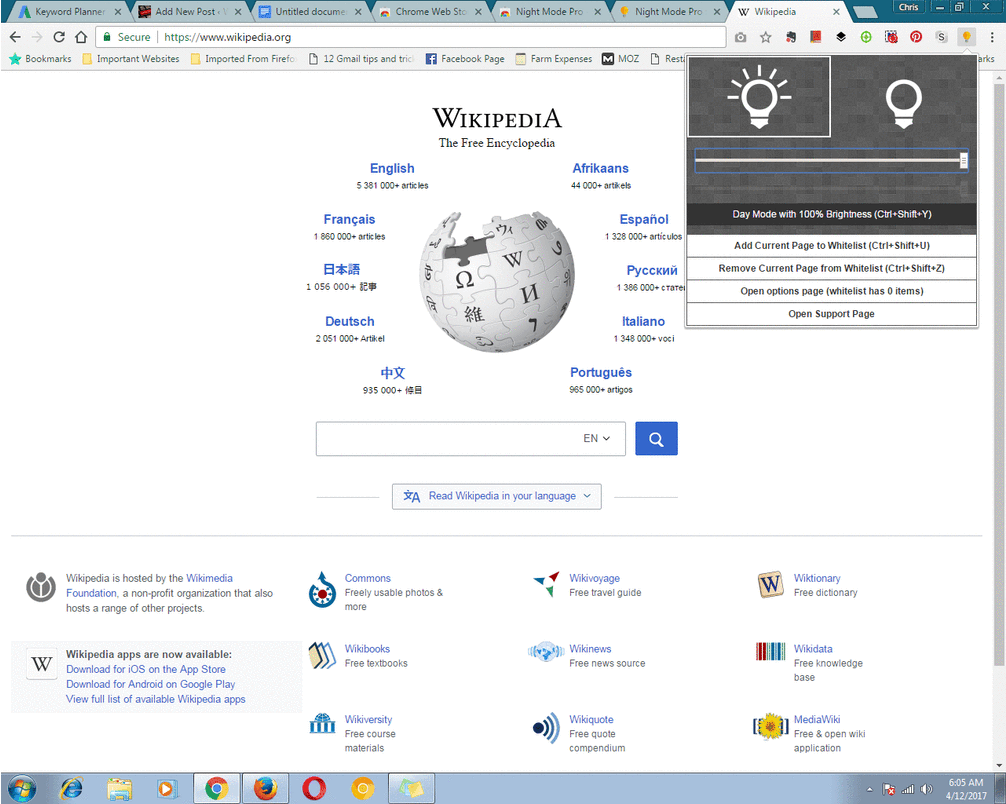Open the Important Websites bookmark folder

point(131,58)
